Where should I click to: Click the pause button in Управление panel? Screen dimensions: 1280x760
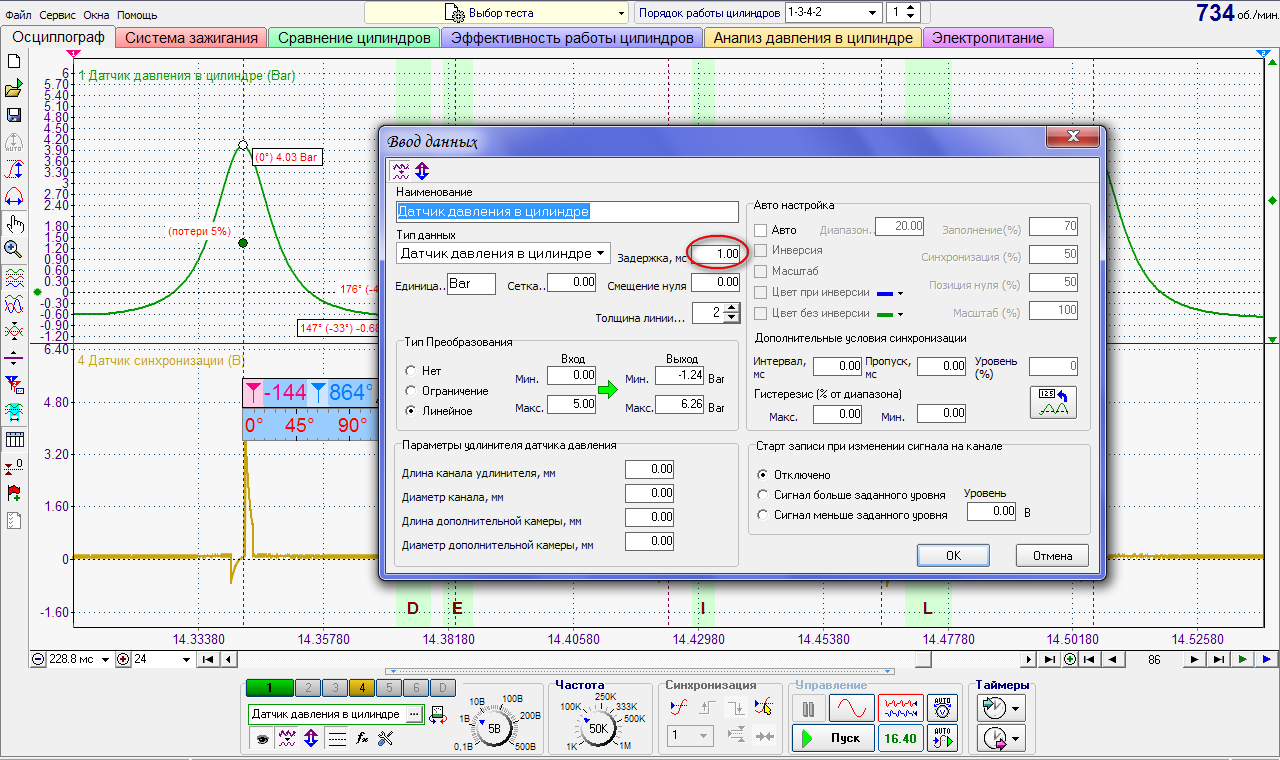click(x=808, y=709)
